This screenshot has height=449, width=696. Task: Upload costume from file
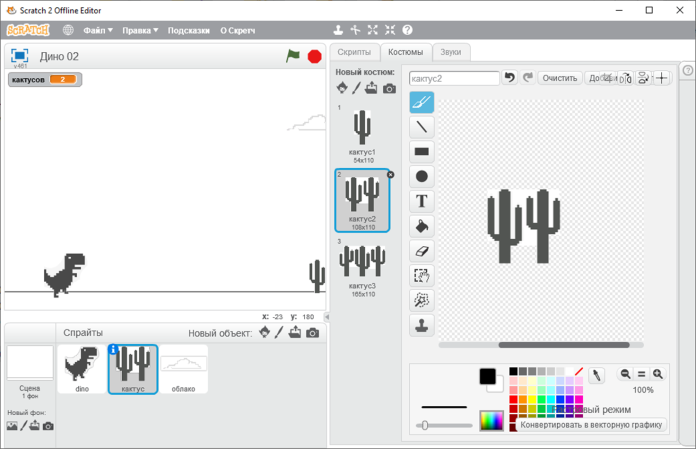[371, 88]
